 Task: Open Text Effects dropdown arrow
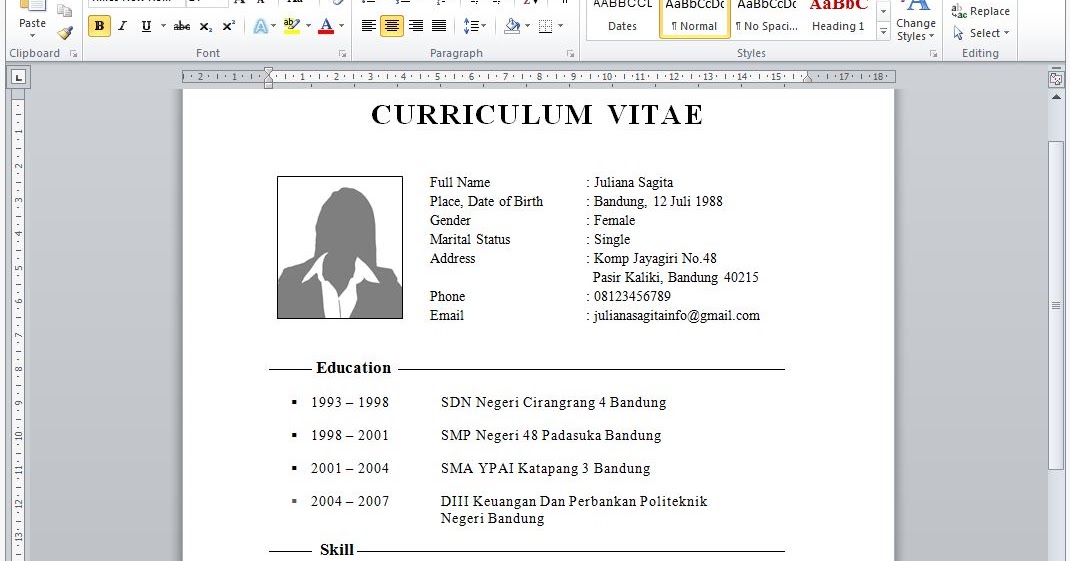pyautogui.click(x=274, y=26)
